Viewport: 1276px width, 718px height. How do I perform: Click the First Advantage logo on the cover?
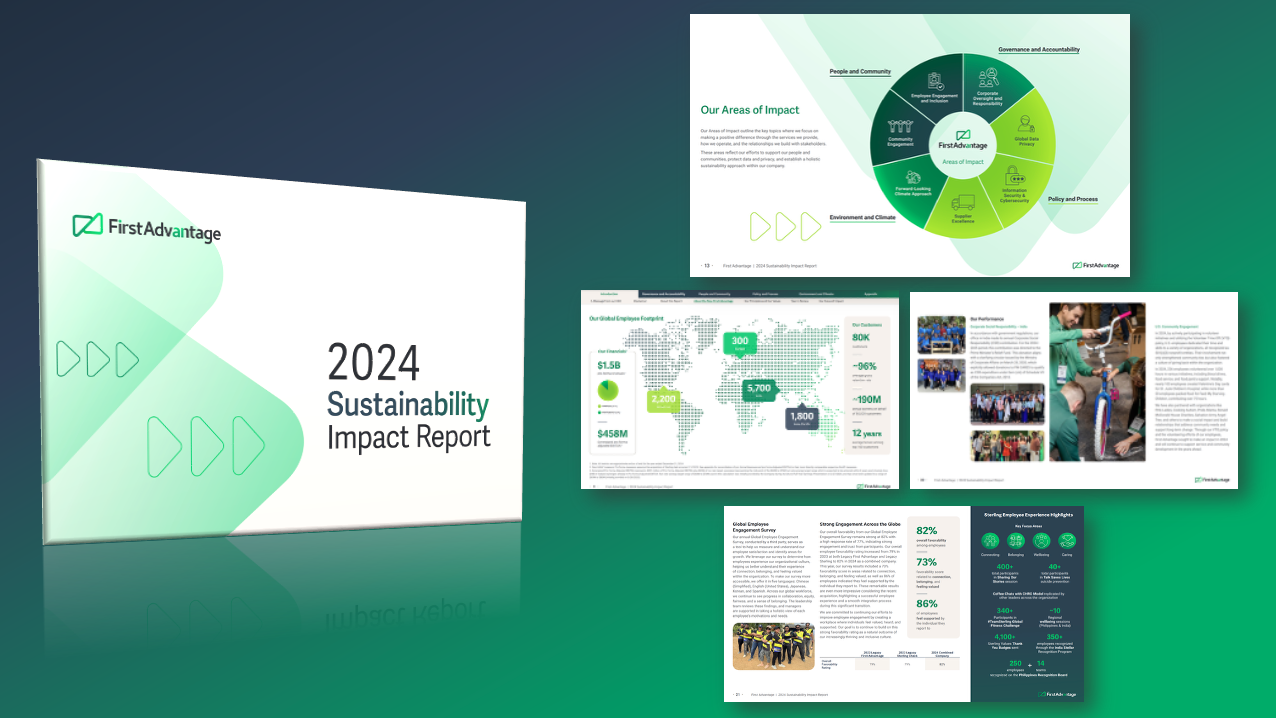(x=146, y=227)
